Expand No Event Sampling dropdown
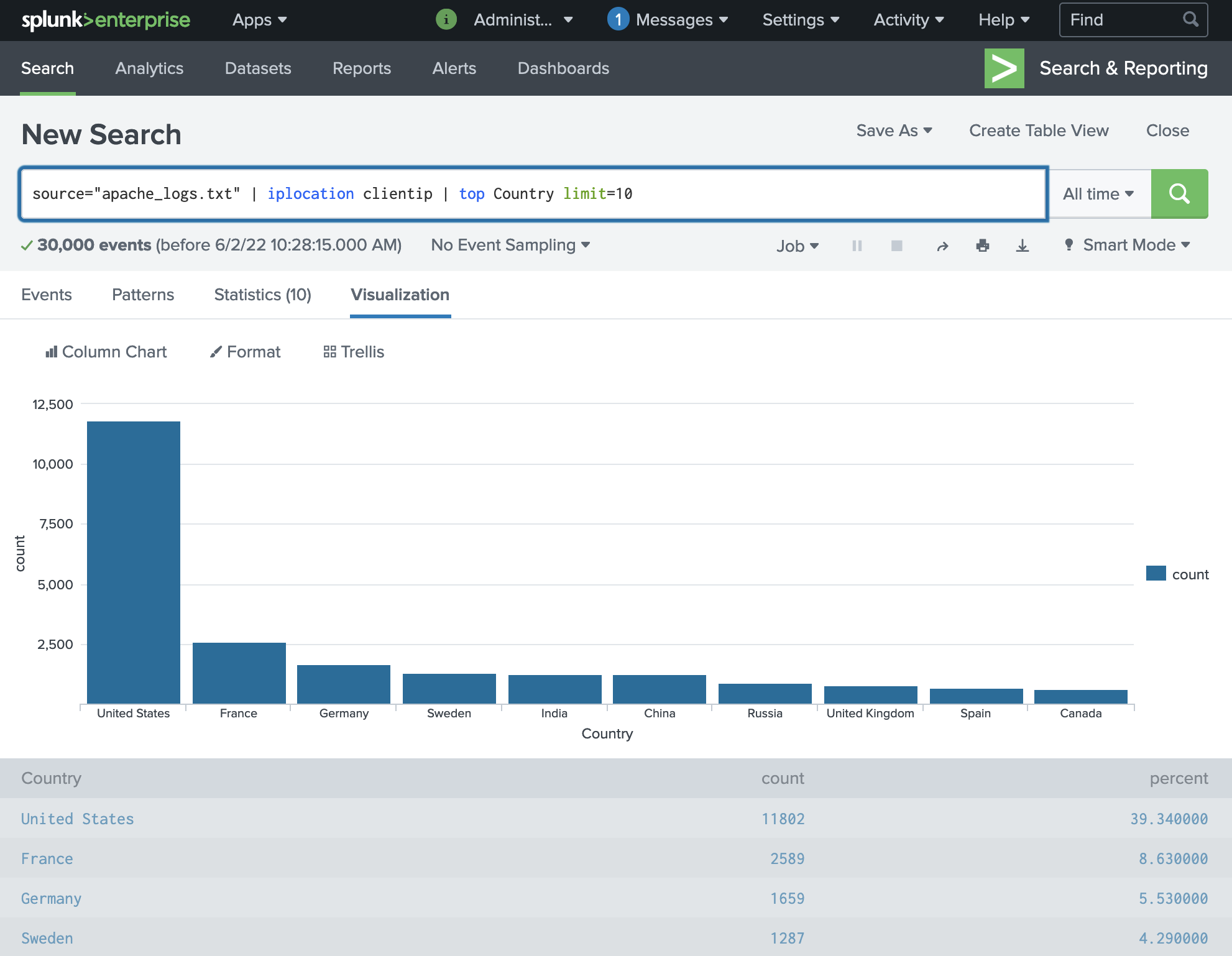Image resolution: width=1232 pixels, height=956 pixels. [x=510, y=245]
